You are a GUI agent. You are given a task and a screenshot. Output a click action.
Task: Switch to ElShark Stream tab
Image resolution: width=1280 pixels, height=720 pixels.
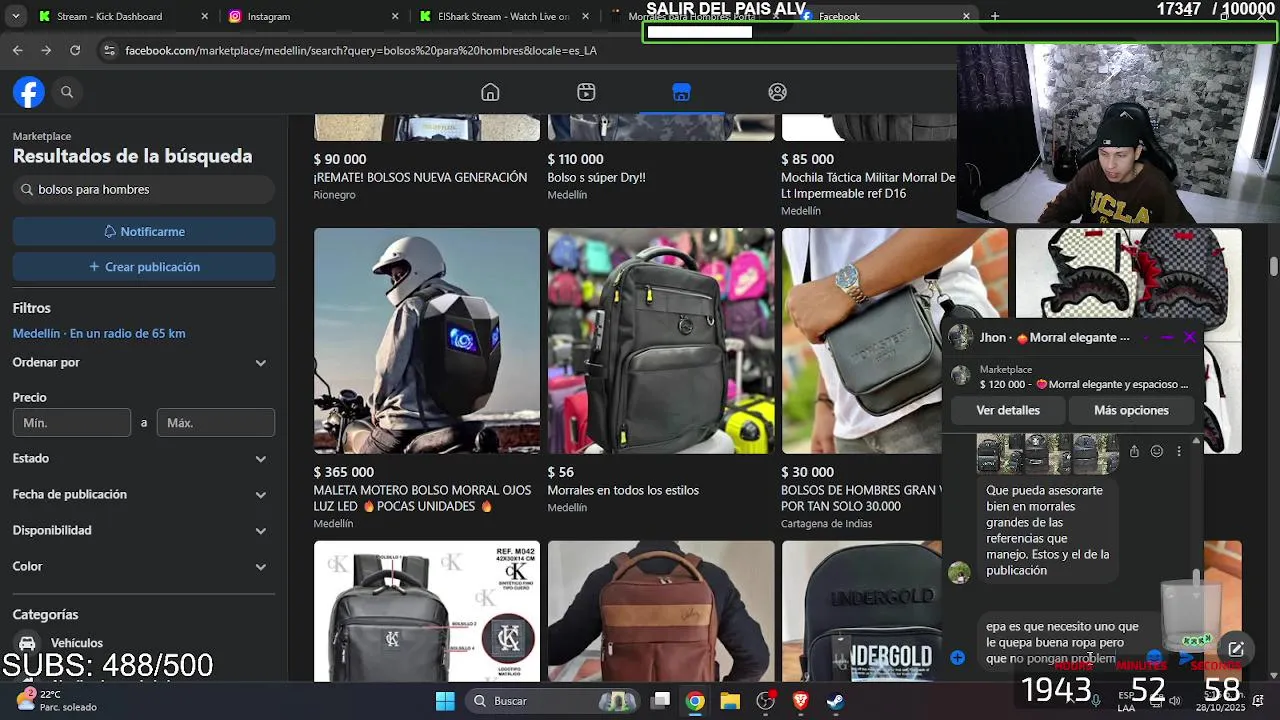click(x=503, y=16)
